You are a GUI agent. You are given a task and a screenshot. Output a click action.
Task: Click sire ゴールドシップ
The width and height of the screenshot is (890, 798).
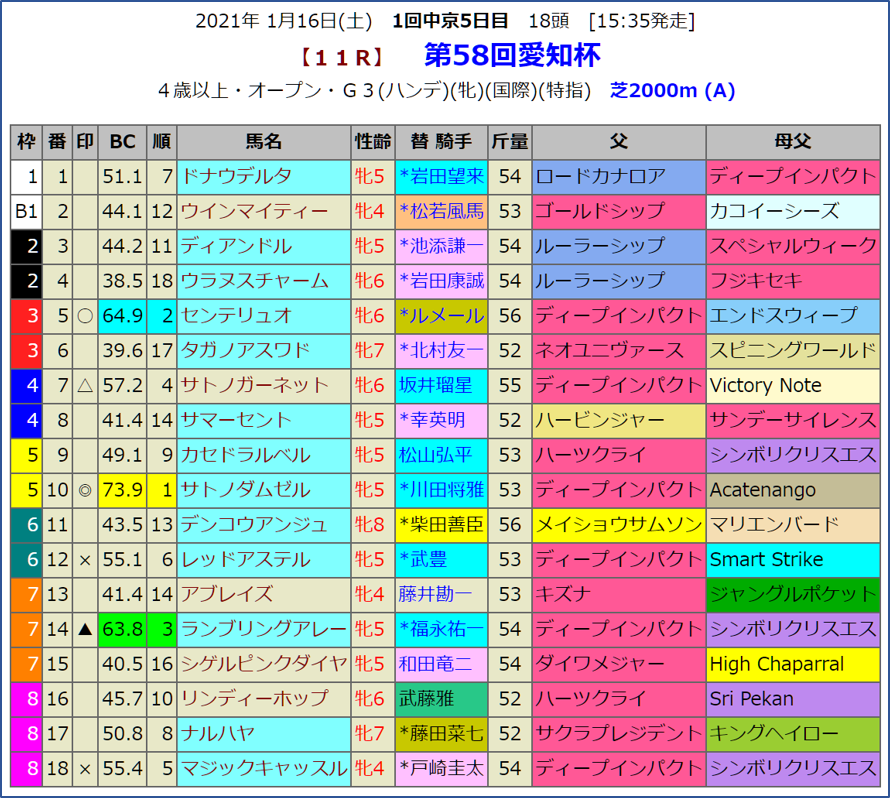pos(600,211)
